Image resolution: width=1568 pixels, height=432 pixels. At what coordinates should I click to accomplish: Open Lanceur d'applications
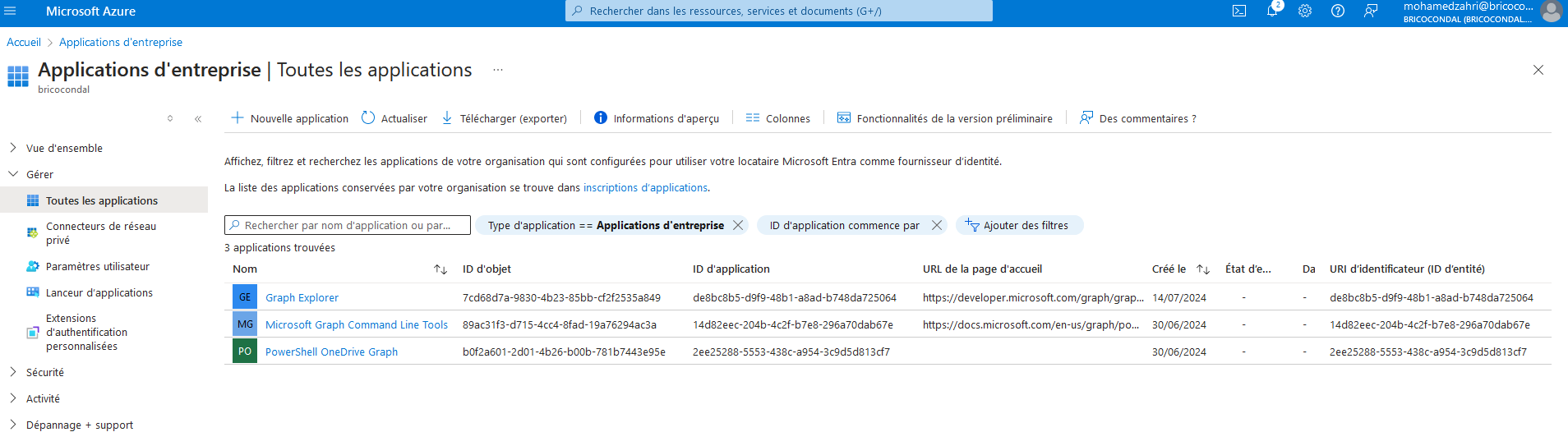(99, 292)
